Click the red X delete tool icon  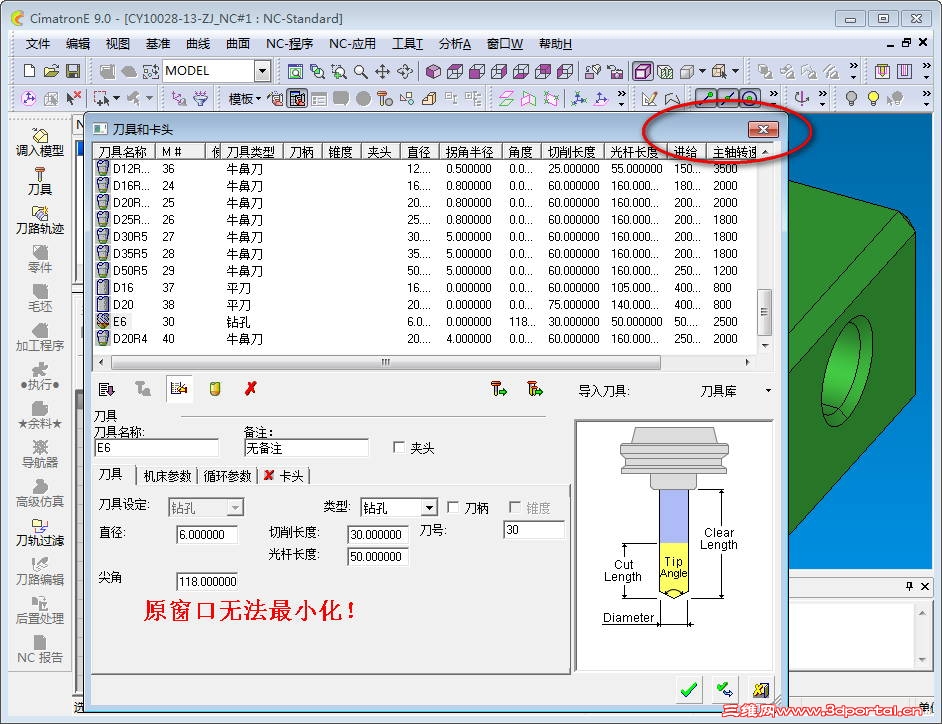(x=251, y=389)
